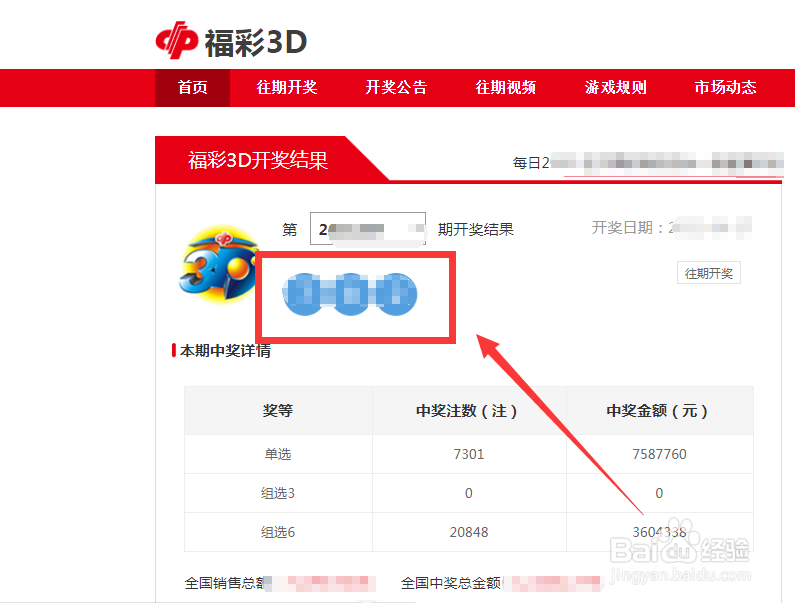Click the 20848 winning count cell
This screenshot has height=603, width=795.
pos(468,532)
